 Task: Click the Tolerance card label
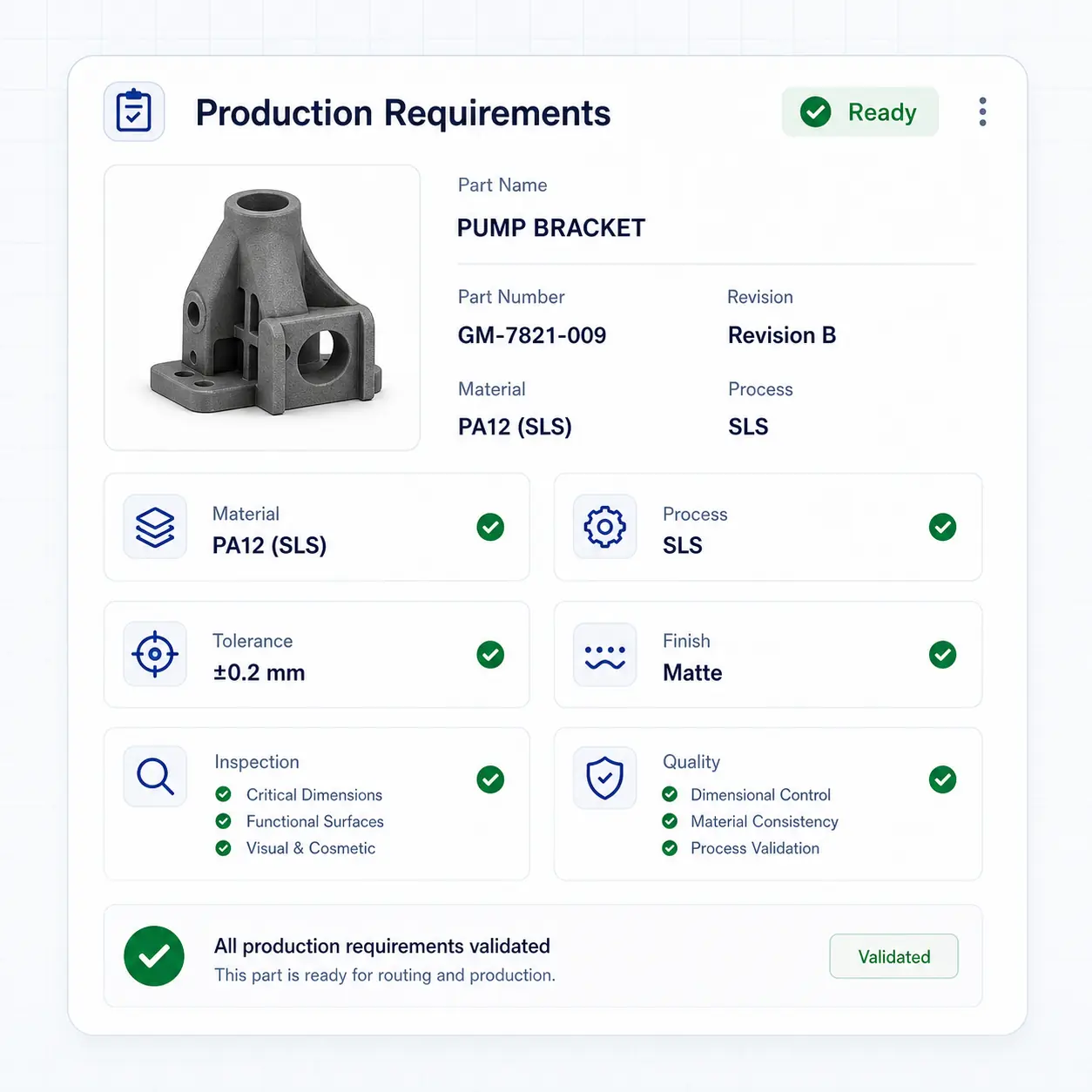click(253, 641)
